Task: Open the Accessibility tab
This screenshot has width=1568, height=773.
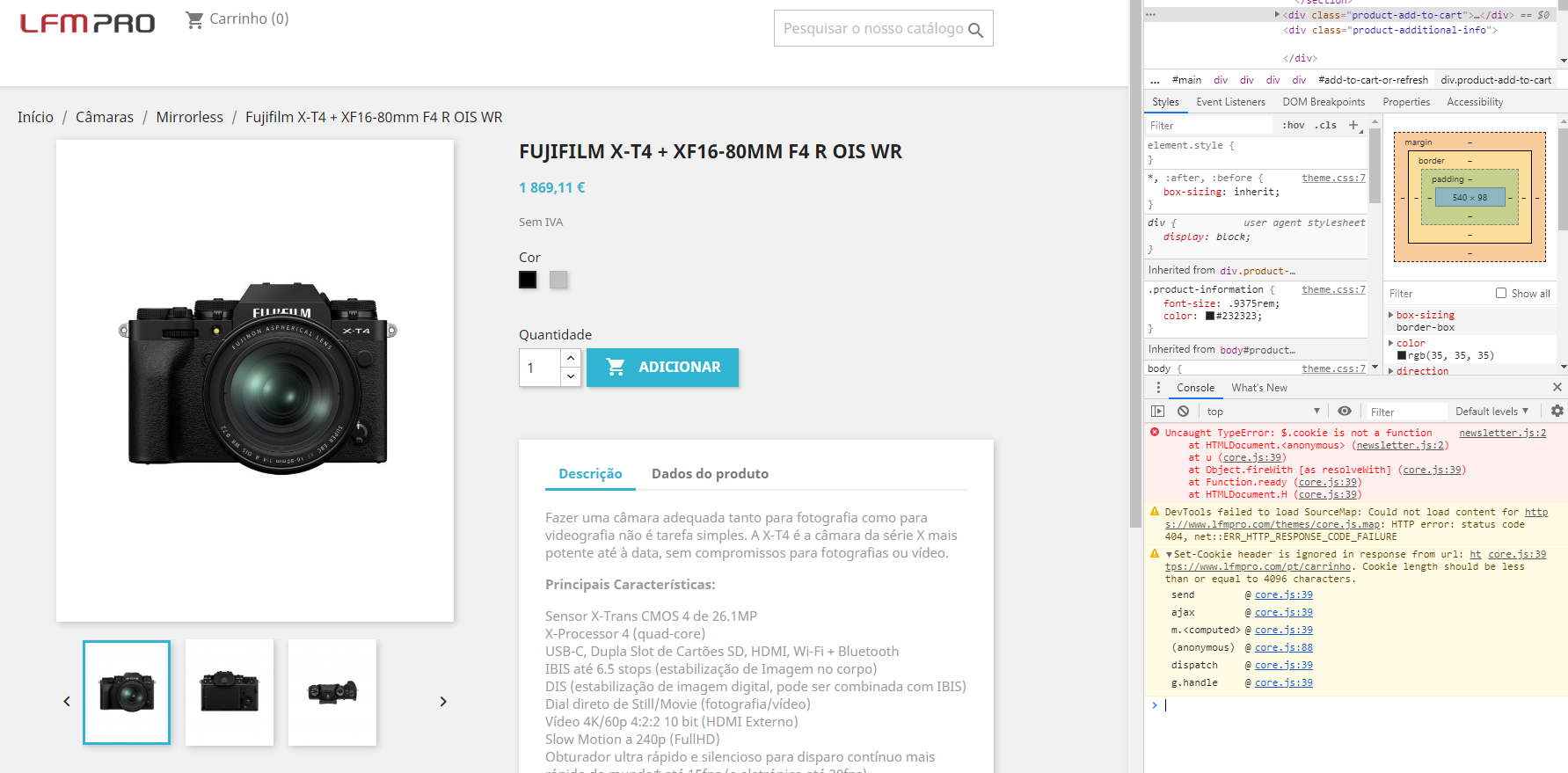Action: coord(1475,102)
